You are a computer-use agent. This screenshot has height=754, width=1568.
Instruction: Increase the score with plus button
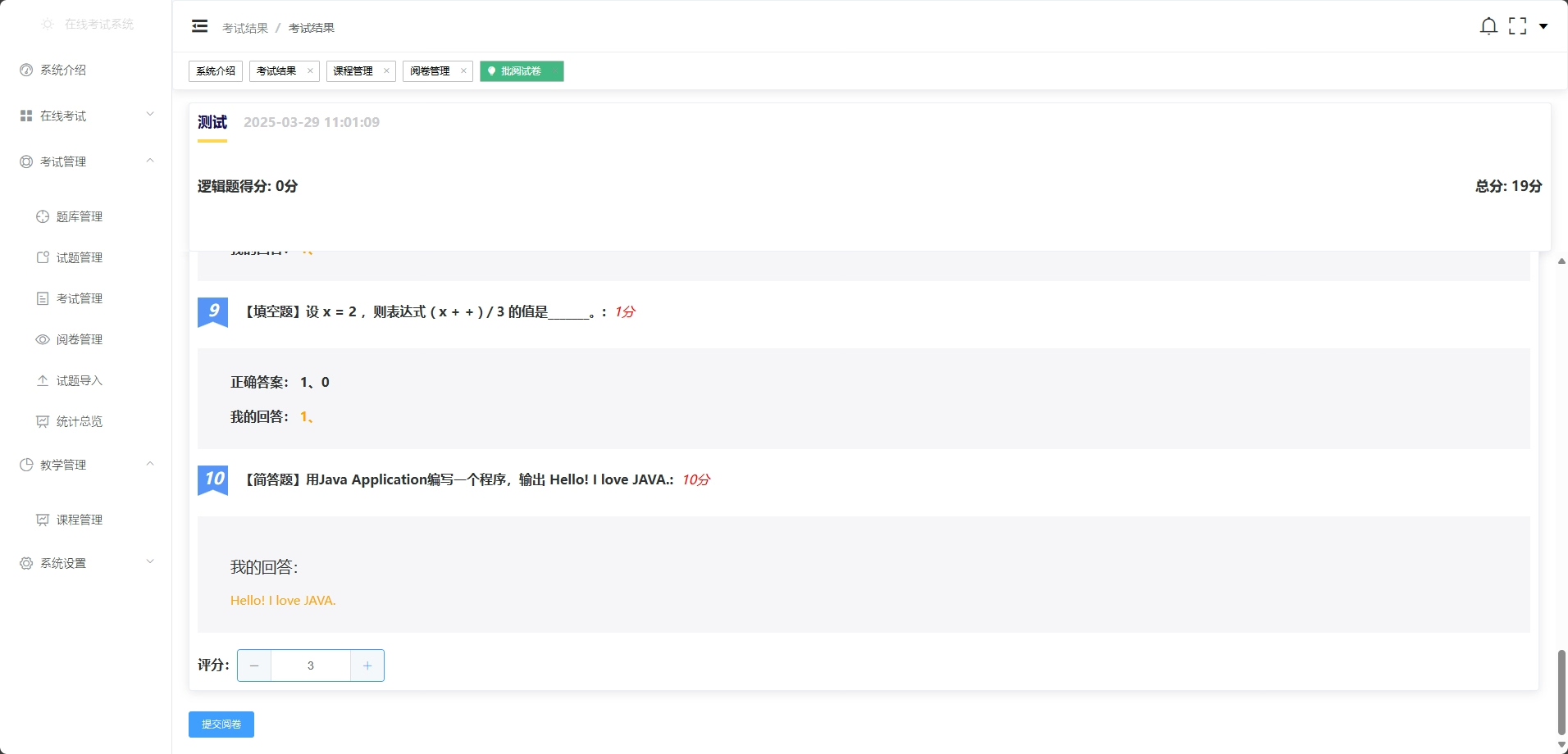pyautogui.click(x=367, y=665)
